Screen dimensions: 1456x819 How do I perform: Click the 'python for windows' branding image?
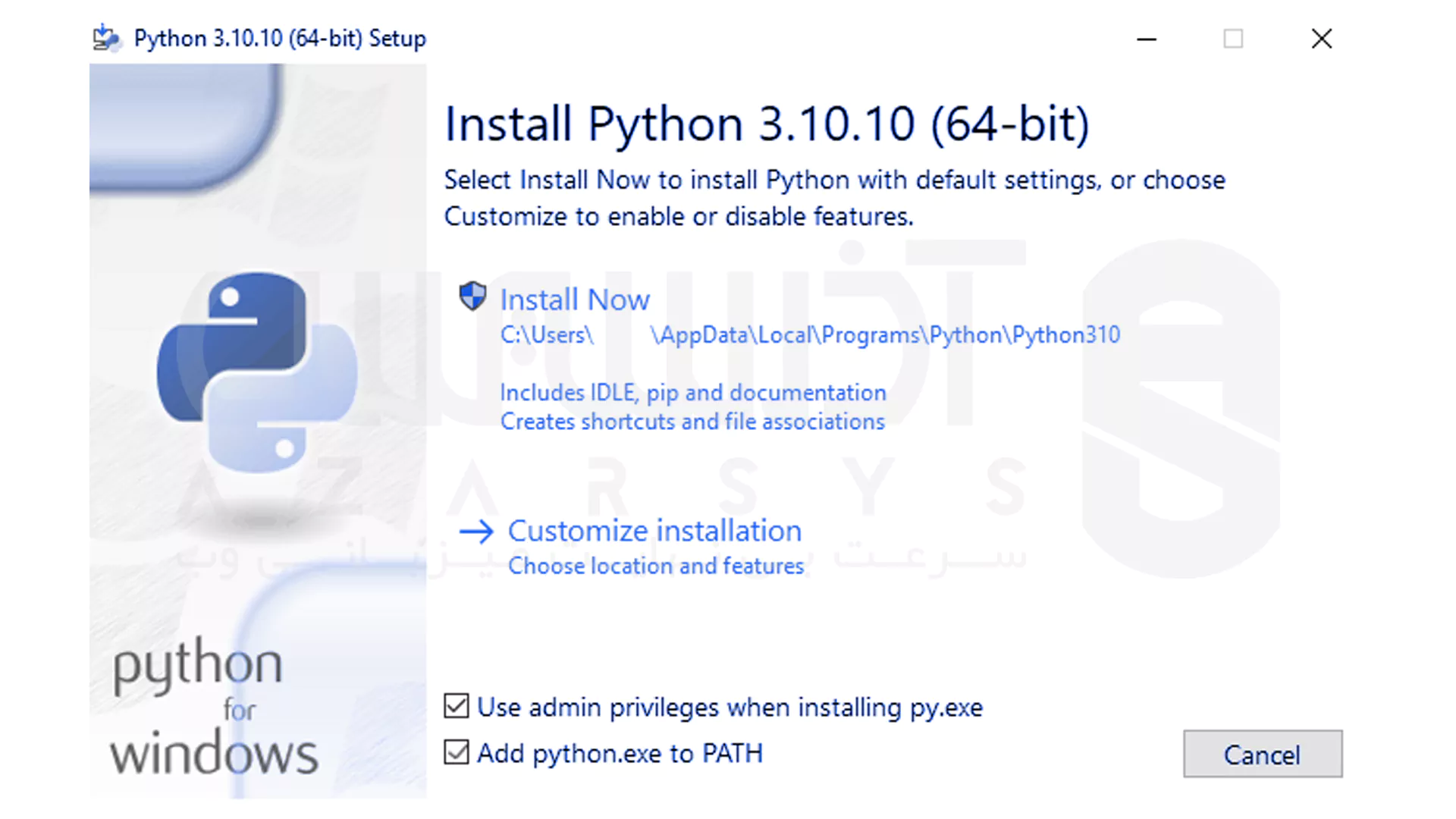coord(215,705)
